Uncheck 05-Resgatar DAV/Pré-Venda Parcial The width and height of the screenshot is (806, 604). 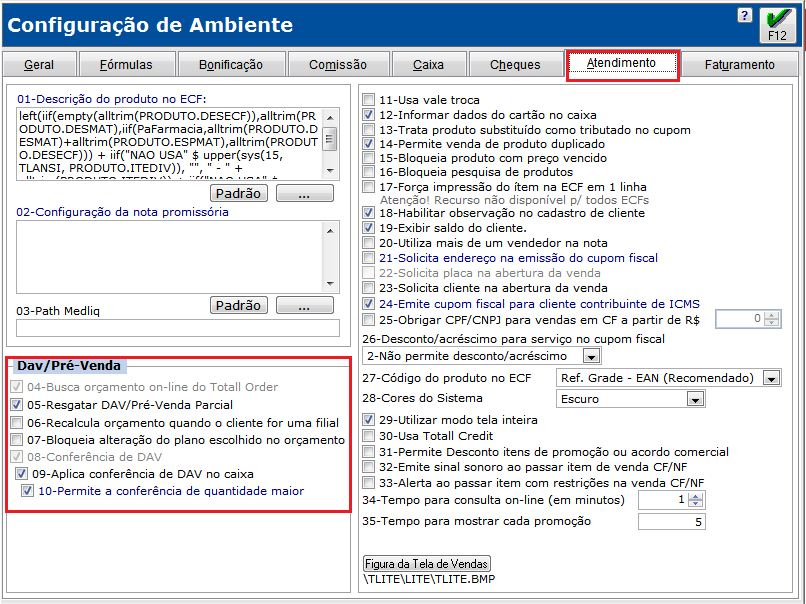pyautogui.click(x=16, y=405)
